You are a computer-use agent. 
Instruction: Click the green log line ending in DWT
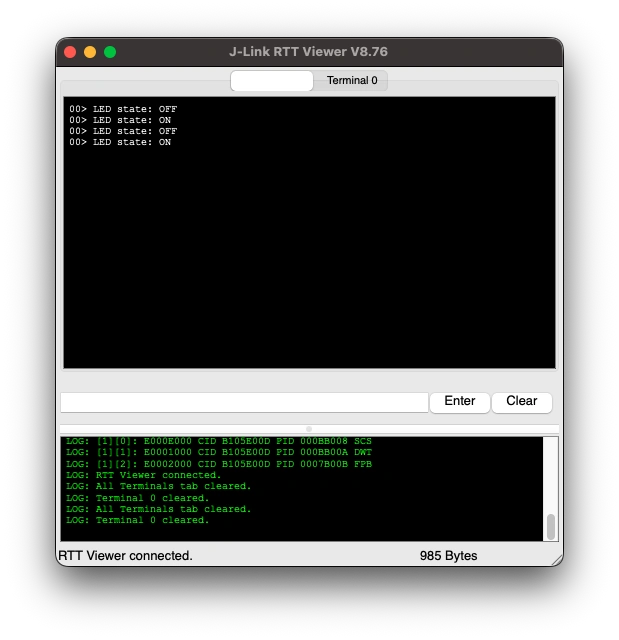[x=219, y=452]
